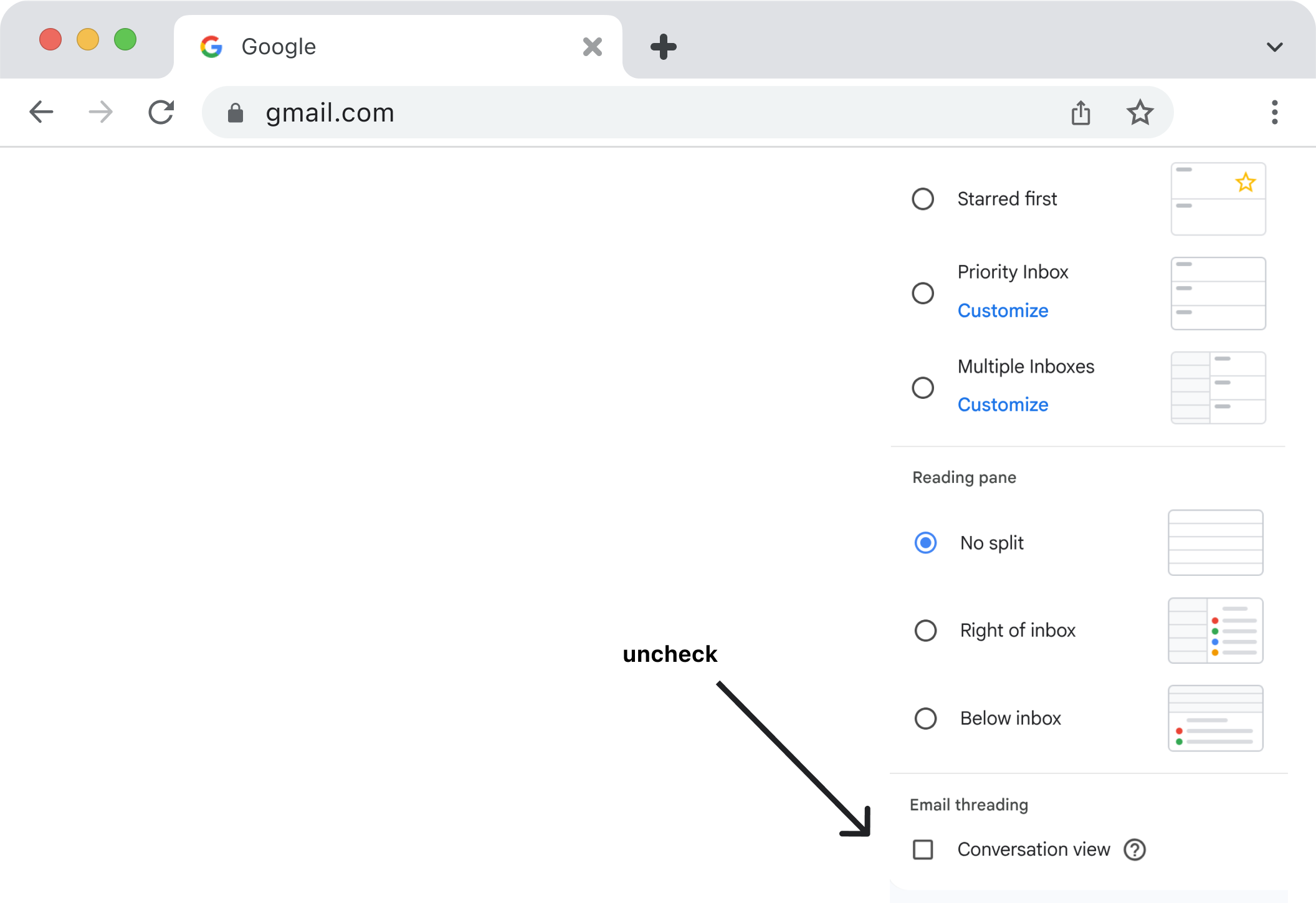
Task: Toggle the Conversation view checkbox
Action: [x=923, y=849]
